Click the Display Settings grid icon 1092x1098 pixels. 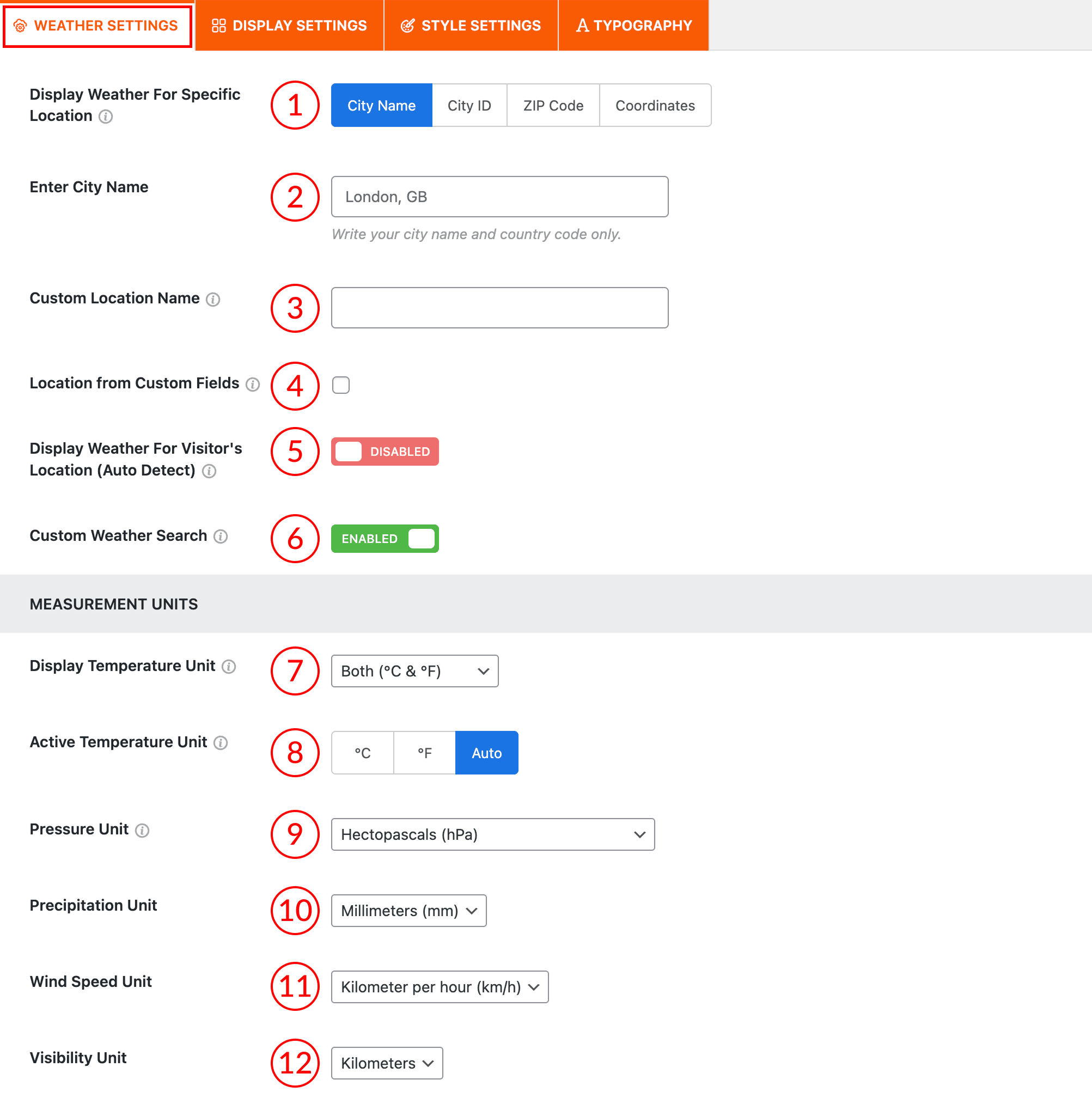coord(219,25)
